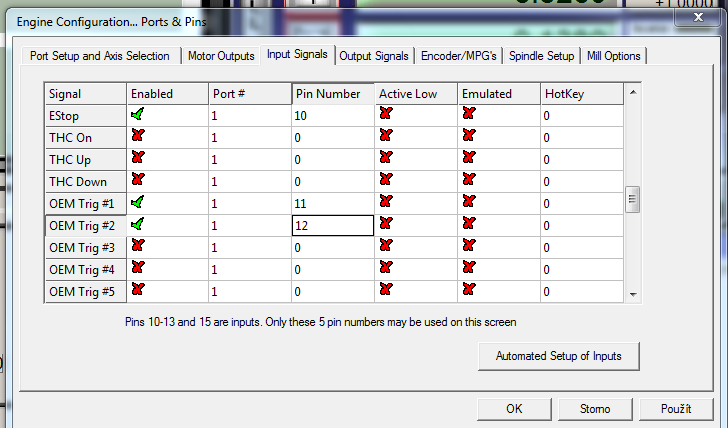The height and width of the screenshot is (428, 728).
Task: Edit the OEM Trig #2 Port # cell
Action: [250, 226]
